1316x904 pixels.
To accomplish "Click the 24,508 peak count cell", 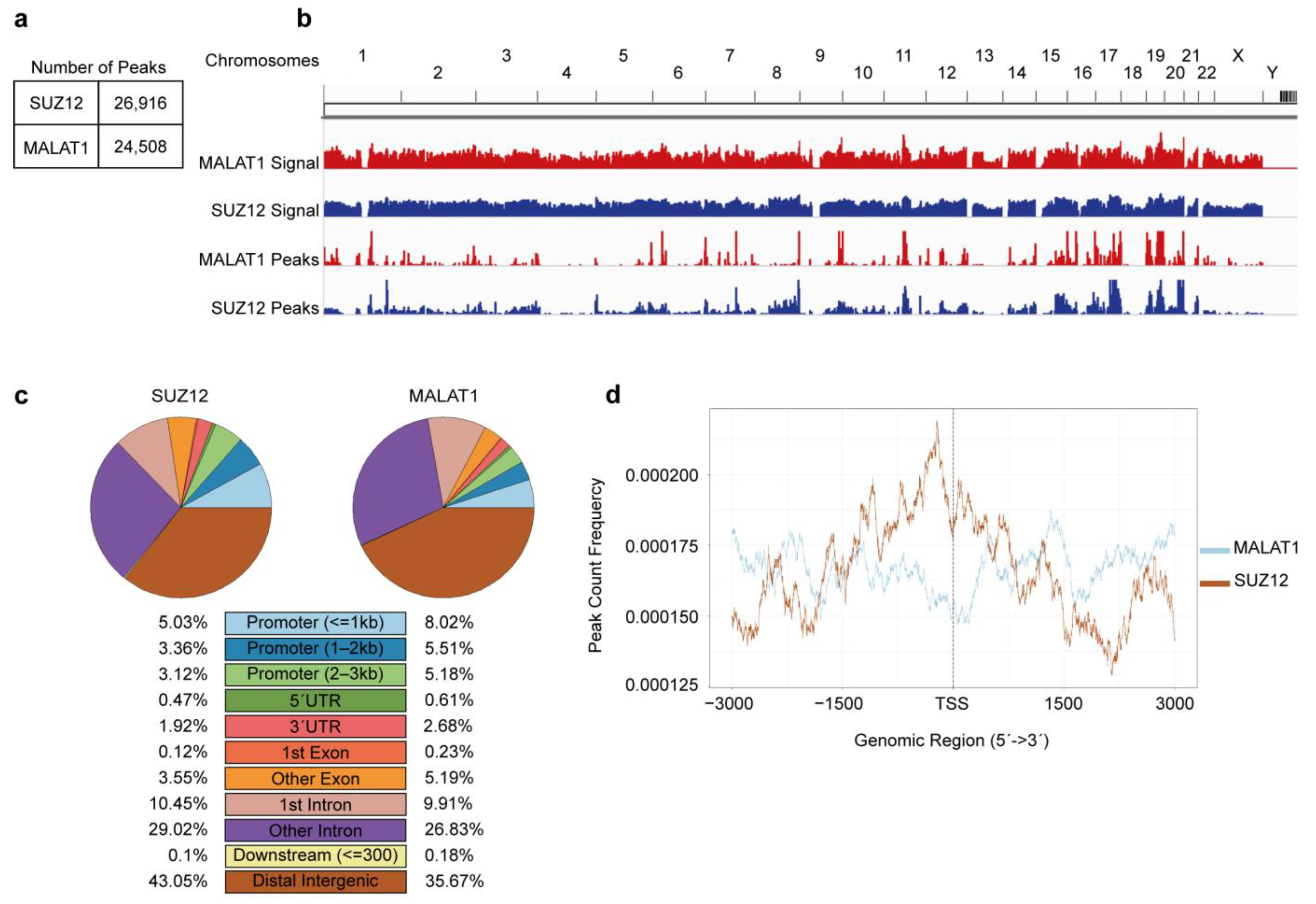I will [x=141, y=147].
